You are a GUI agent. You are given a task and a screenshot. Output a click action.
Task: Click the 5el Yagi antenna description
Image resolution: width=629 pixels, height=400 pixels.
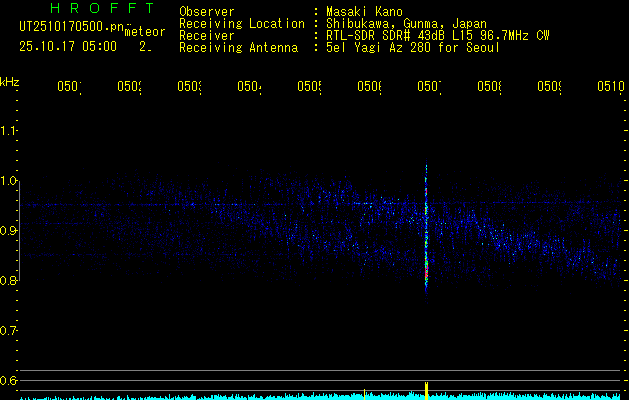click(412, 47)
